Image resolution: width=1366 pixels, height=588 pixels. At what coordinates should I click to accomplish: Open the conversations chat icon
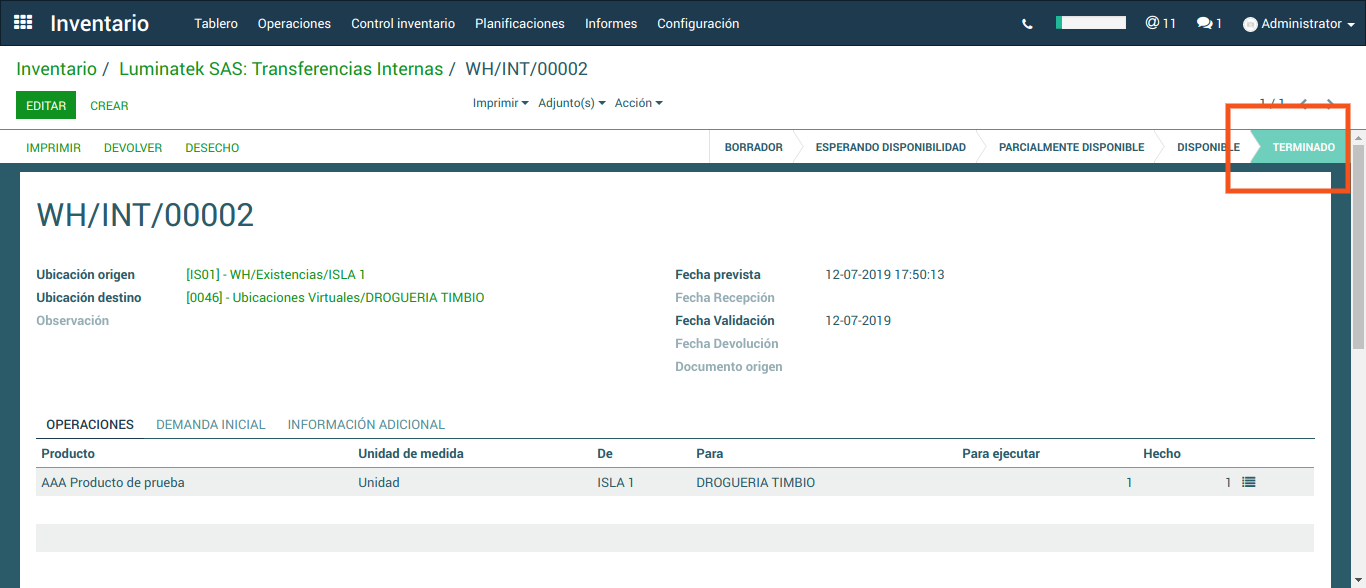click(1209, 23)
